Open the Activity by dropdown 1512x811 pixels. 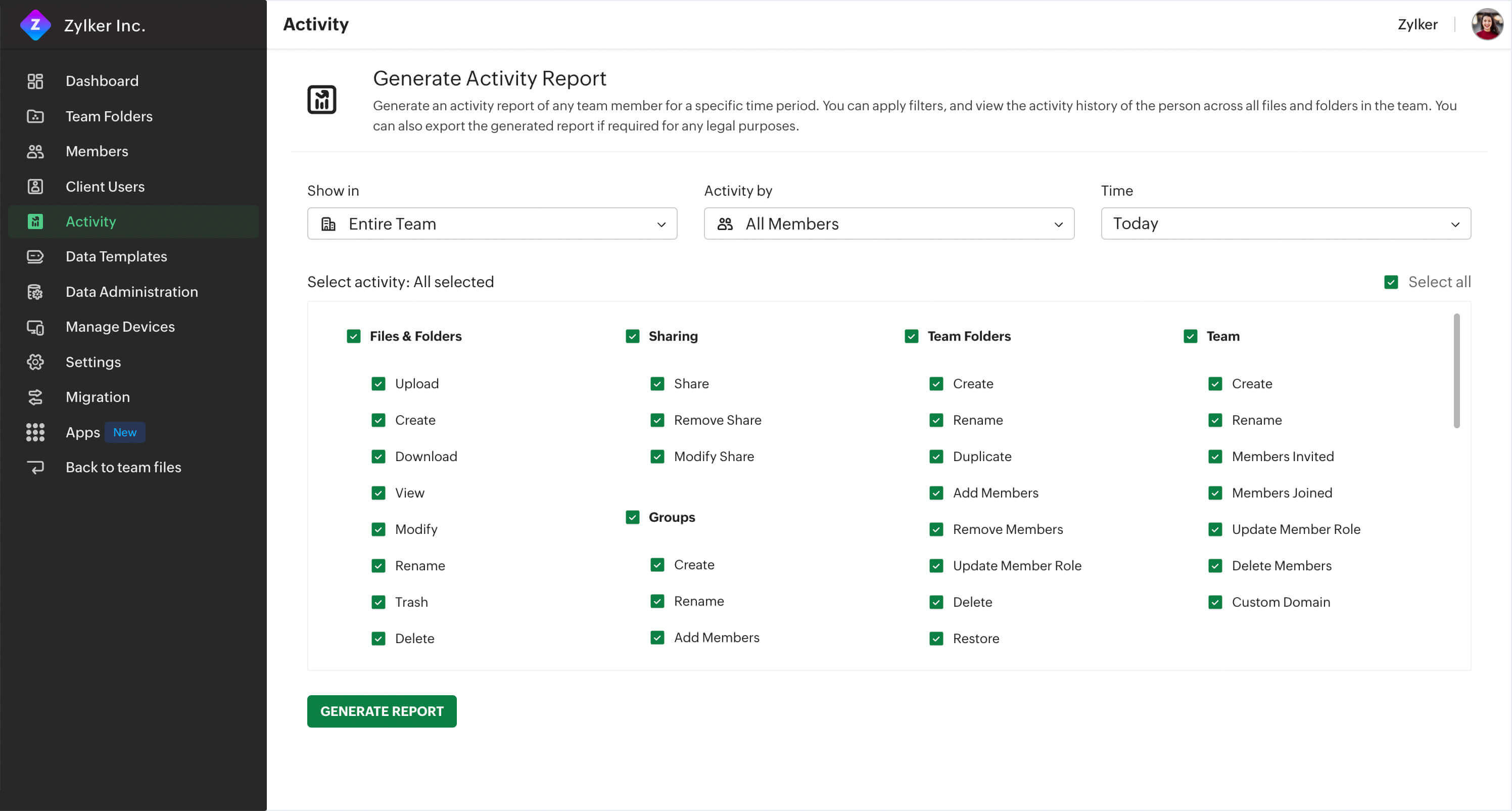point(888,223)
